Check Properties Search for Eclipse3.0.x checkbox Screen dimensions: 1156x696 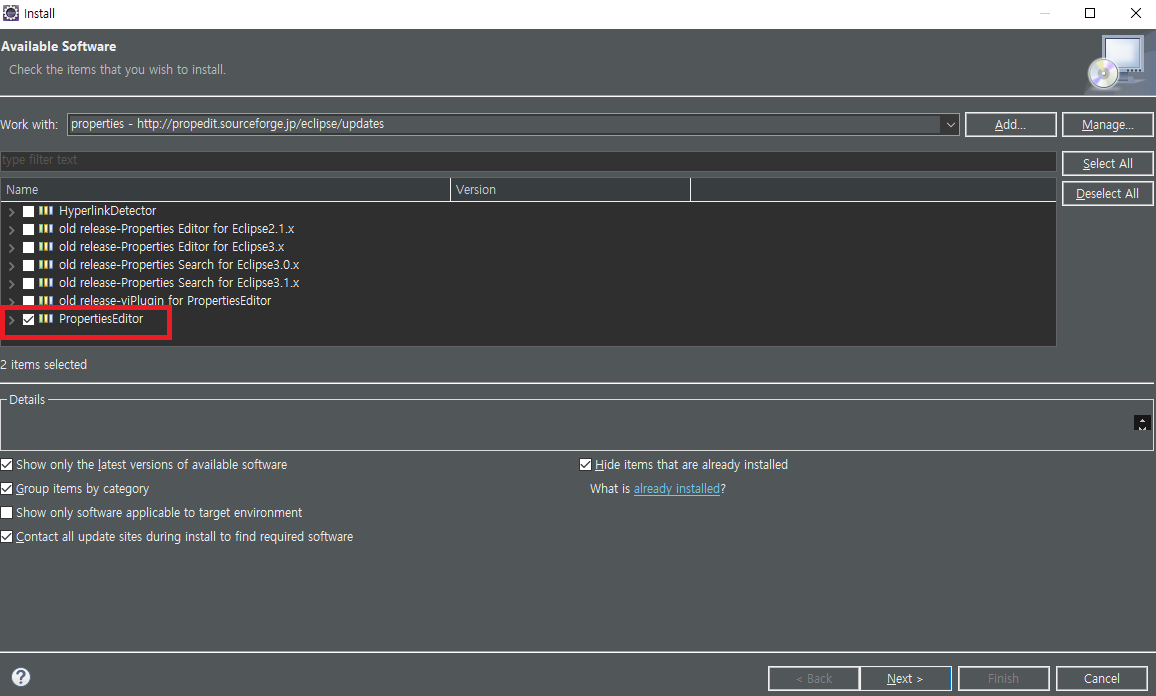(x=28, y=265)
